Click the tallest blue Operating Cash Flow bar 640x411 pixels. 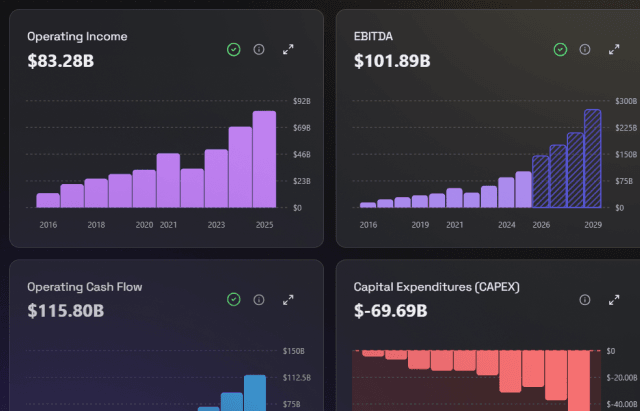coord(255,393)
